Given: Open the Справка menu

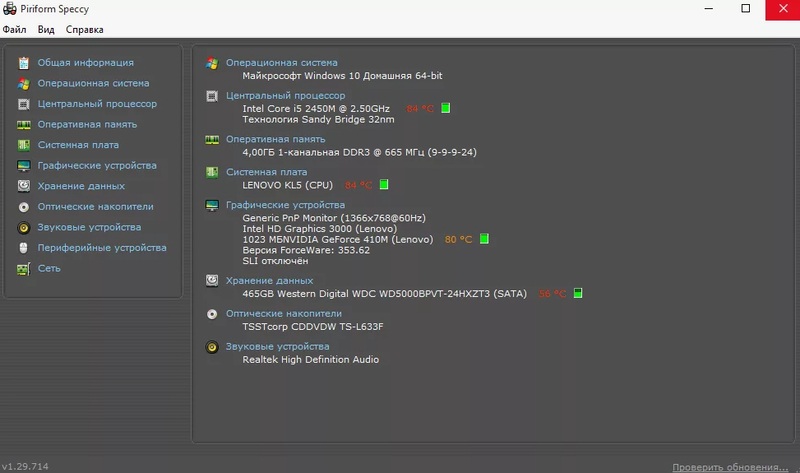Looking at the screenshot, I should tap(85, 29).
